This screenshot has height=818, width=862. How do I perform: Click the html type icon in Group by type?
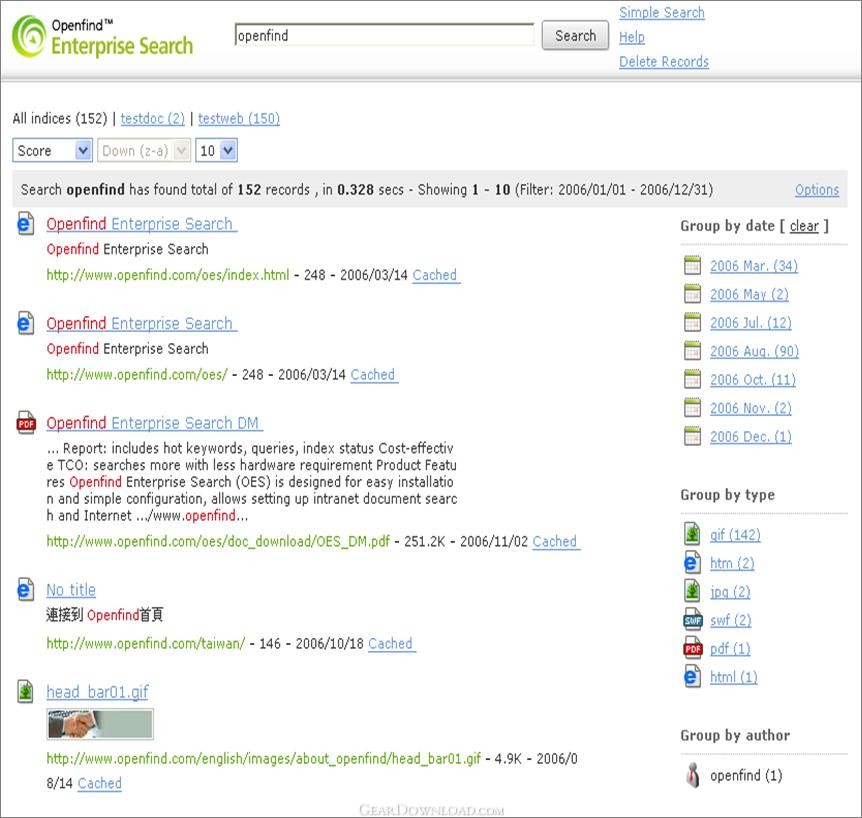click(x=692, y=676)
